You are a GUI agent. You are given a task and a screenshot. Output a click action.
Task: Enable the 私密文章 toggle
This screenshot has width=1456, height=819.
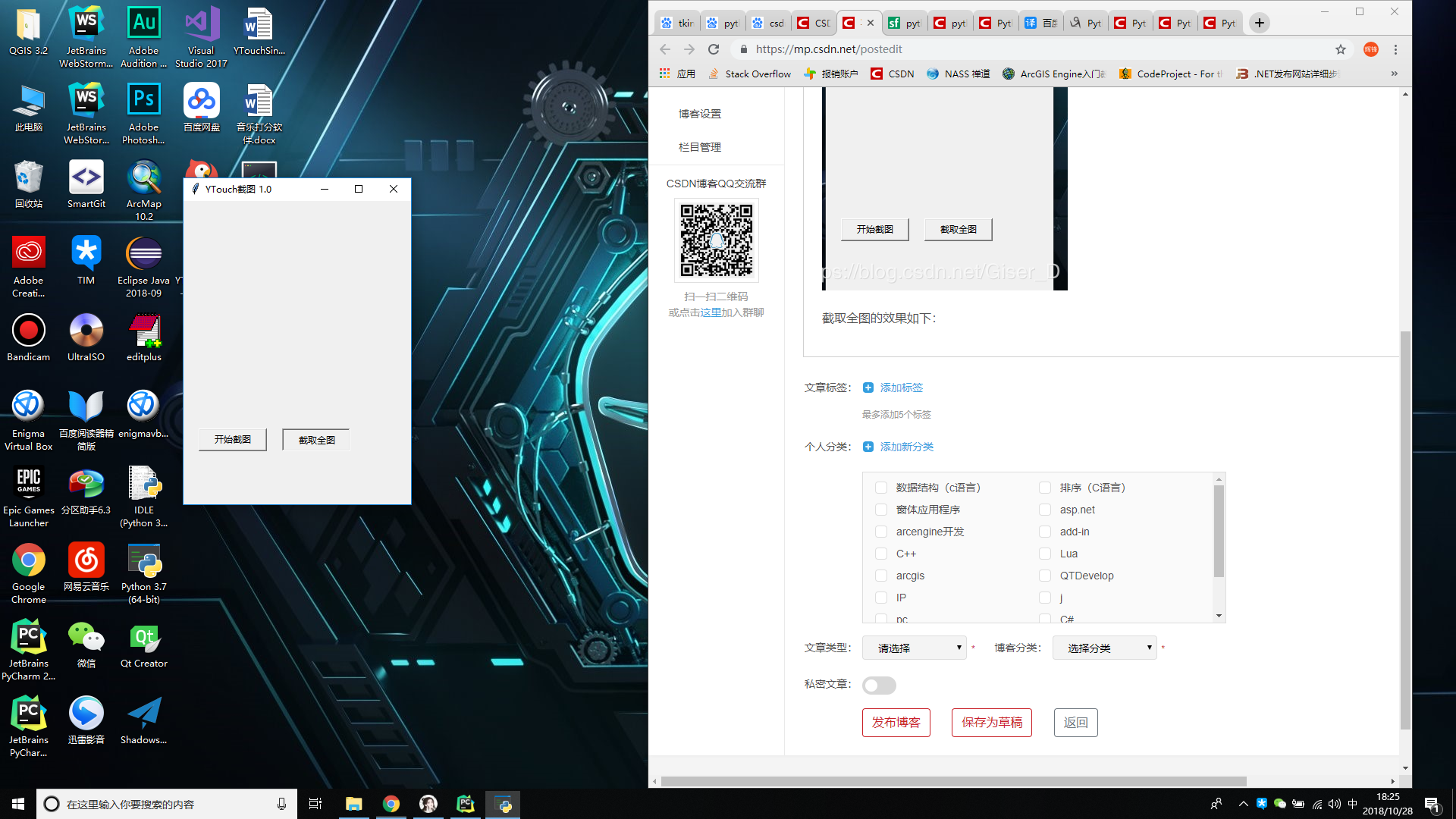(878, 685)
